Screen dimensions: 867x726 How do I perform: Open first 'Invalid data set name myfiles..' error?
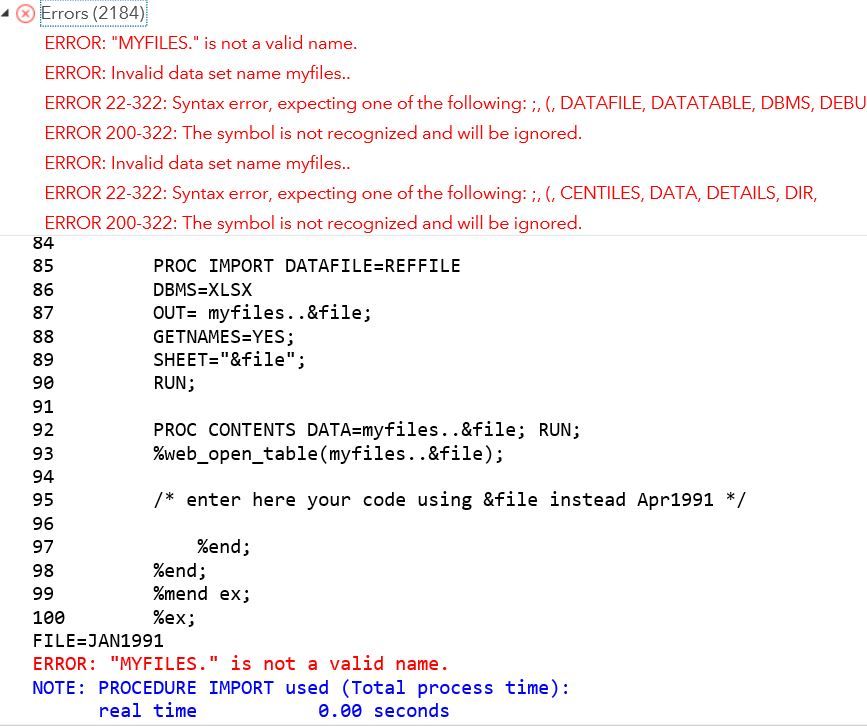197,73
